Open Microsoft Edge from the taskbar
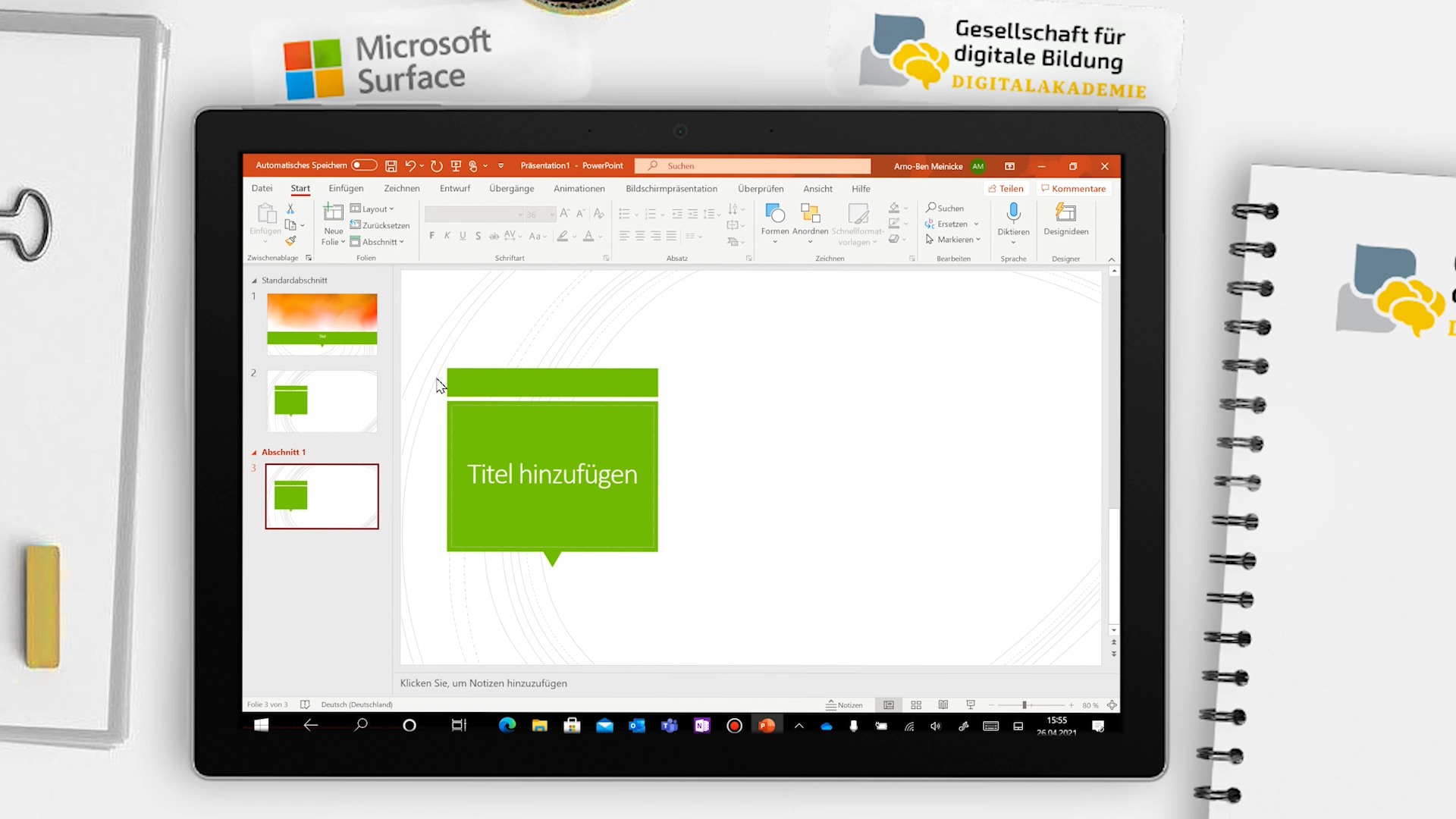This screenshot has height=819, width=1456. (507, 726)
